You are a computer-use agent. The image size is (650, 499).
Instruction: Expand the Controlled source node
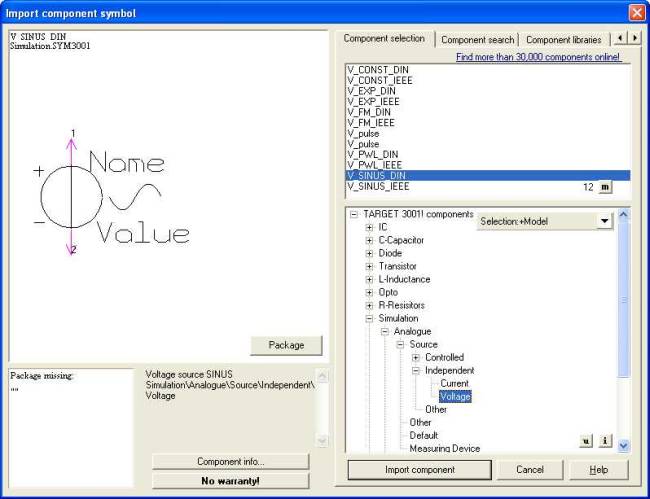(x=416, y=358)
